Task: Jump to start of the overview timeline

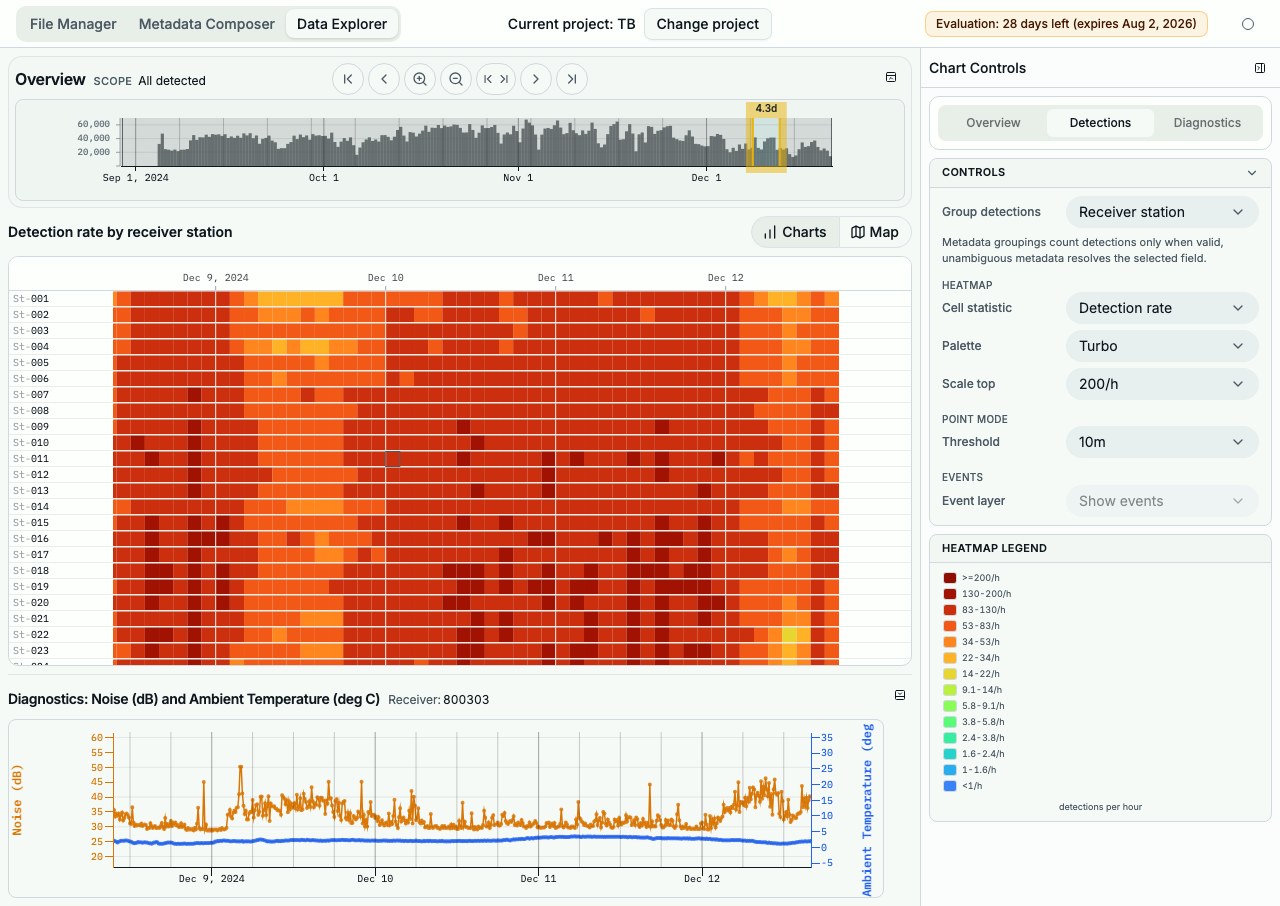Action: [348, 79]
